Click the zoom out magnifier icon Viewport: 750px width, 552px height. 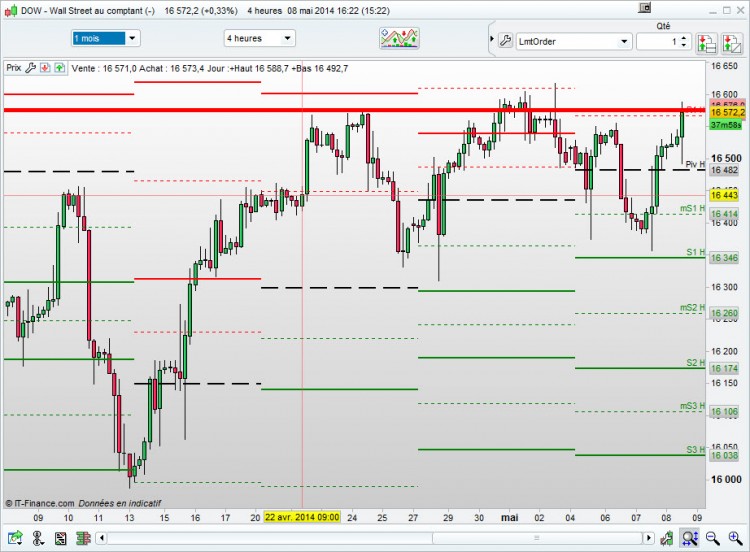(713, 538)
